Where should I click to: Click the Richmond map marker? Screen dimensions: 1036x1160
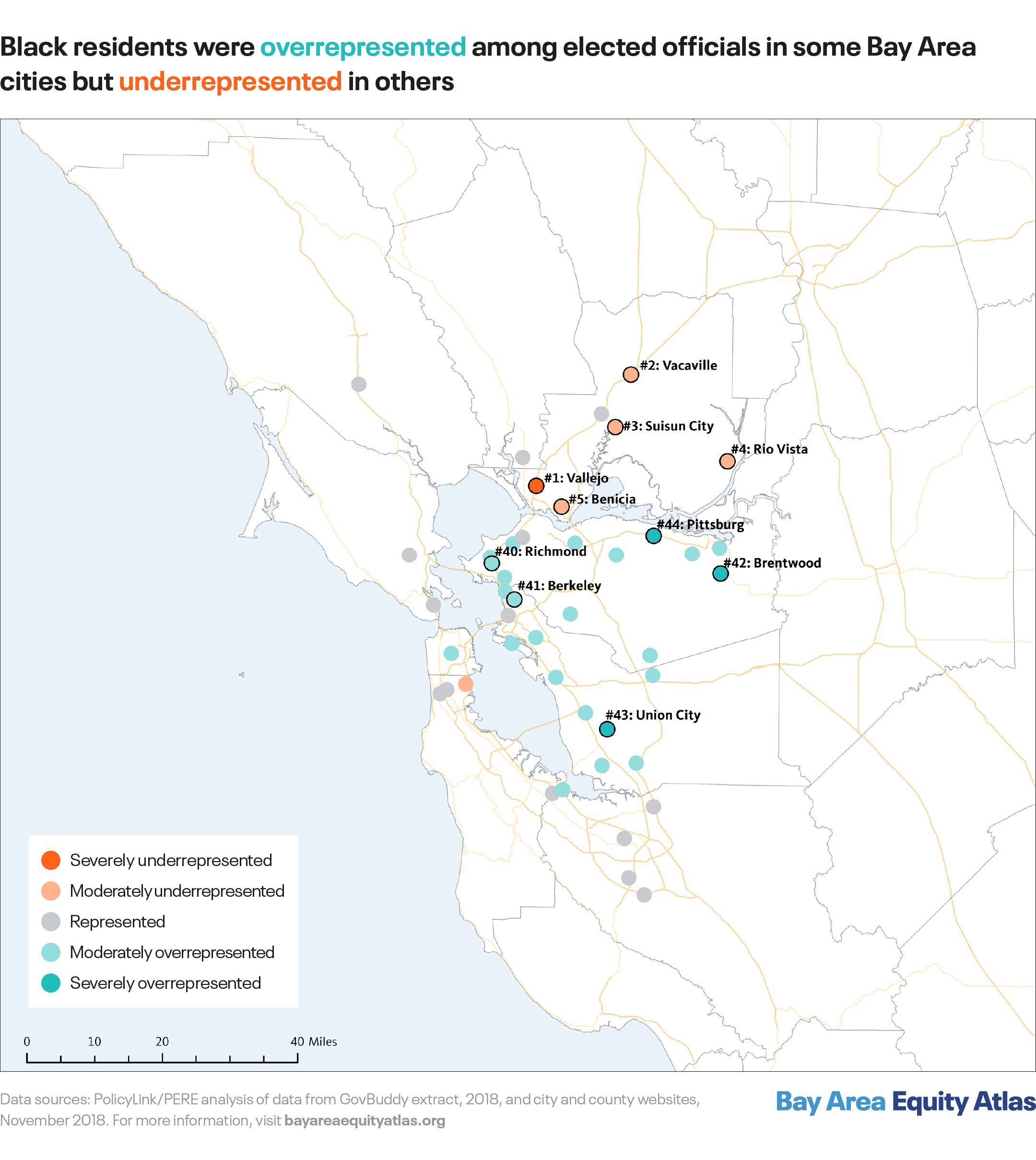(x=492, y=563)
